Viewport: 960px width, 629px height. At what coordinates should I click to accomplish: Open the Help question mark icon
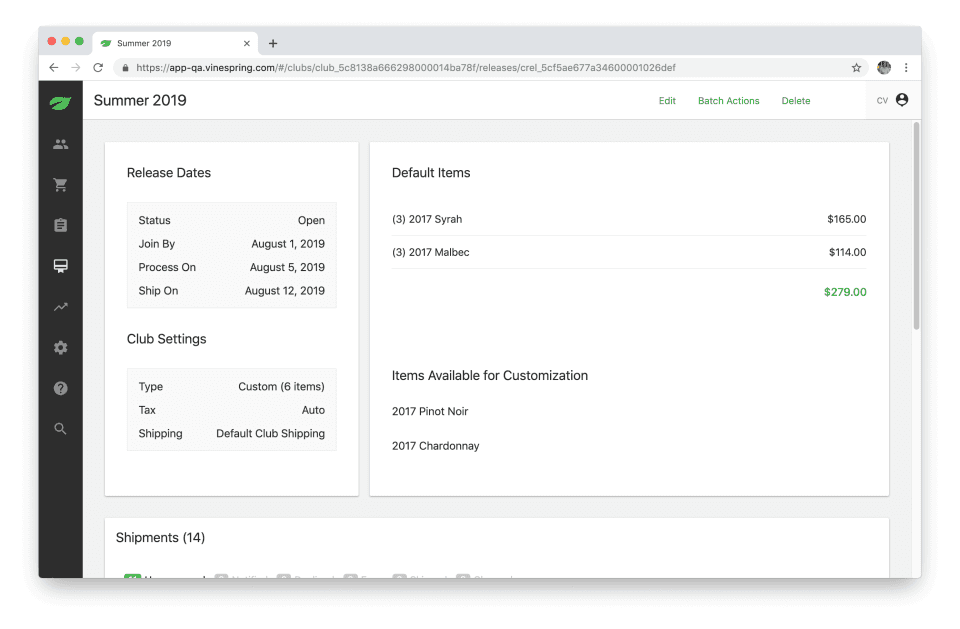60,388
